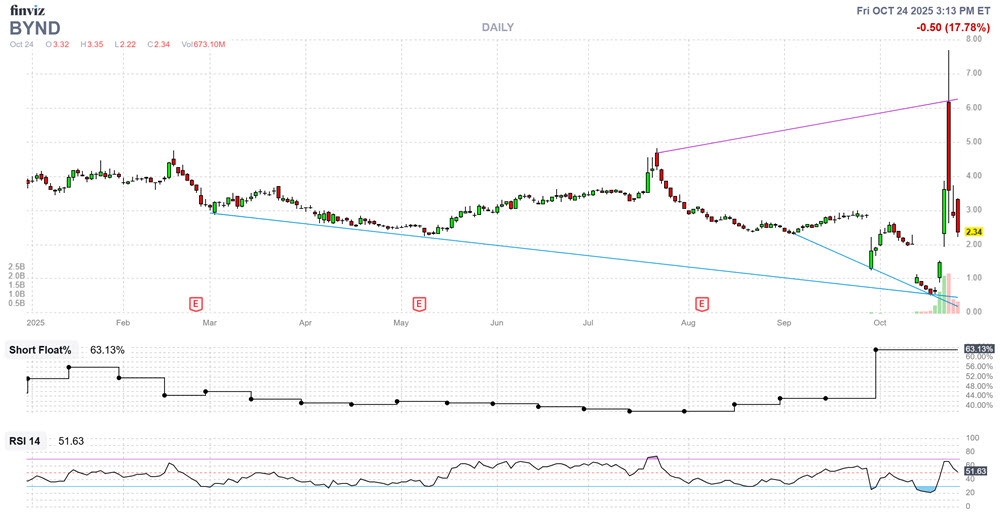The image size is (1000, 518).
Task: Click the date and time header text
Action: pos(923,11)
